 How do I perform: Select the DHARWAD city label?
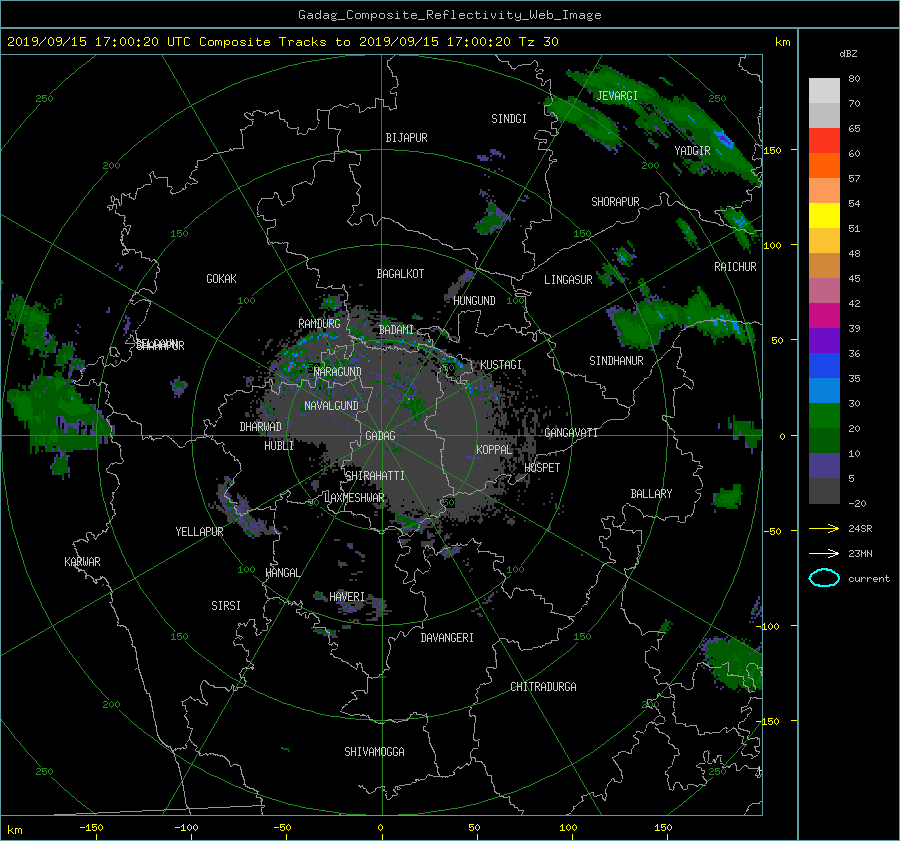click(260, 427)
